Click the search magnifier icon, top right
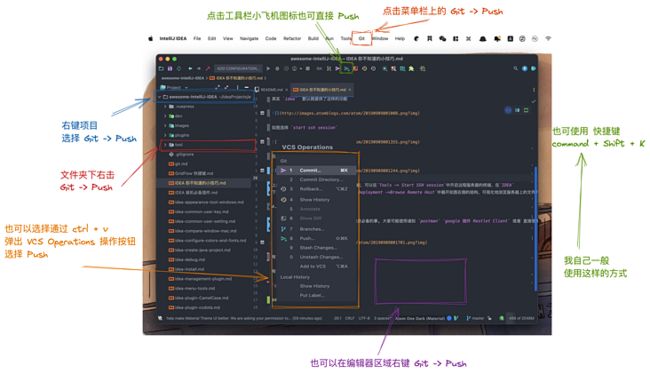Image resolution: width=650 pixels, height=374 pixels. (x=516, y=68)
